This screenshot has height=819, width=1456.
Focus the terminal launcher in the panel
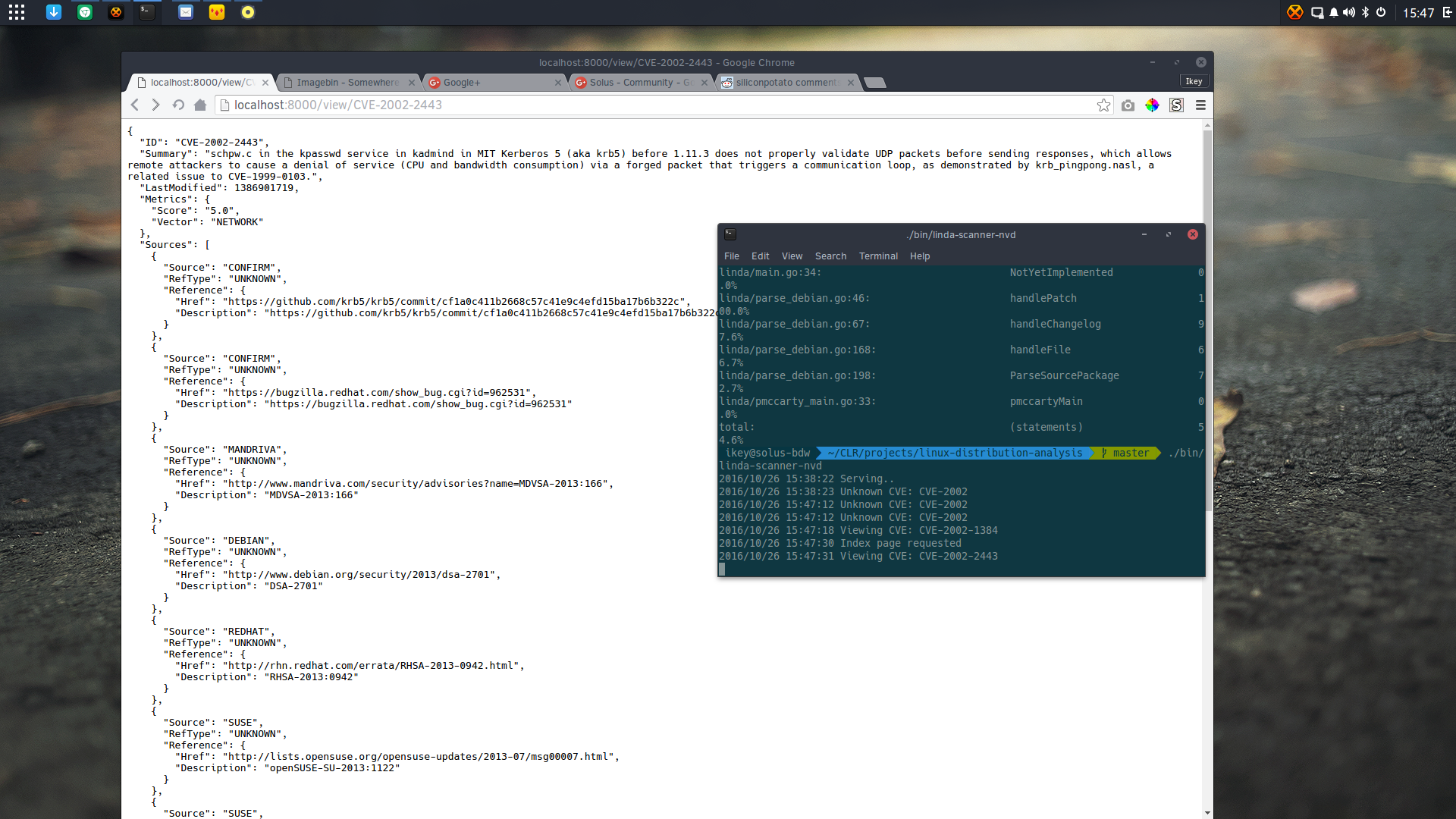click(x=147, y=12)
